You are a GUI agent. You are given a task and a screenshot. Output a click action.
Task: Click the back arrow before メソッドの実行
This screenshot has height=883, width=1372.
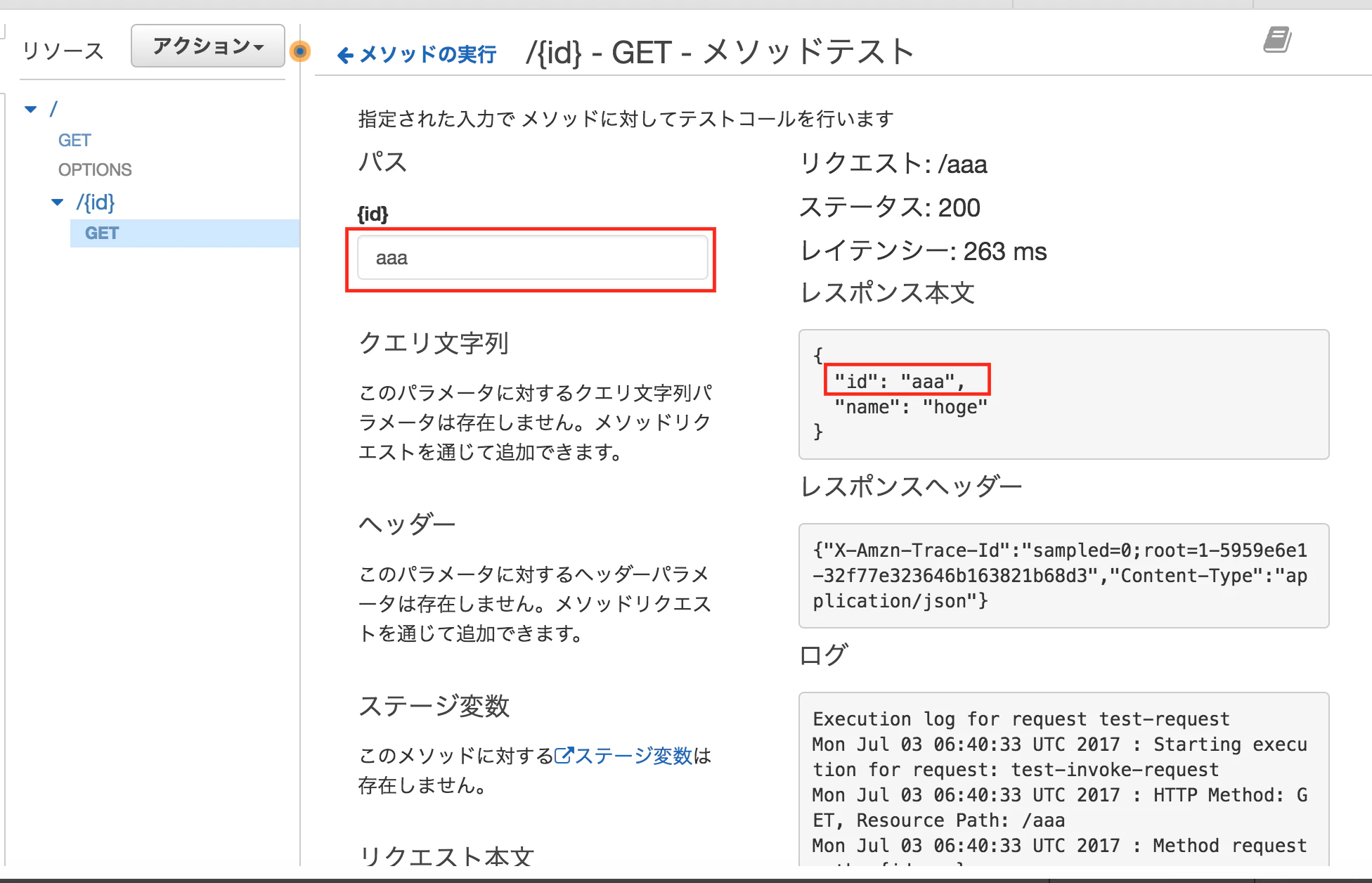click(x=345, y=55)
